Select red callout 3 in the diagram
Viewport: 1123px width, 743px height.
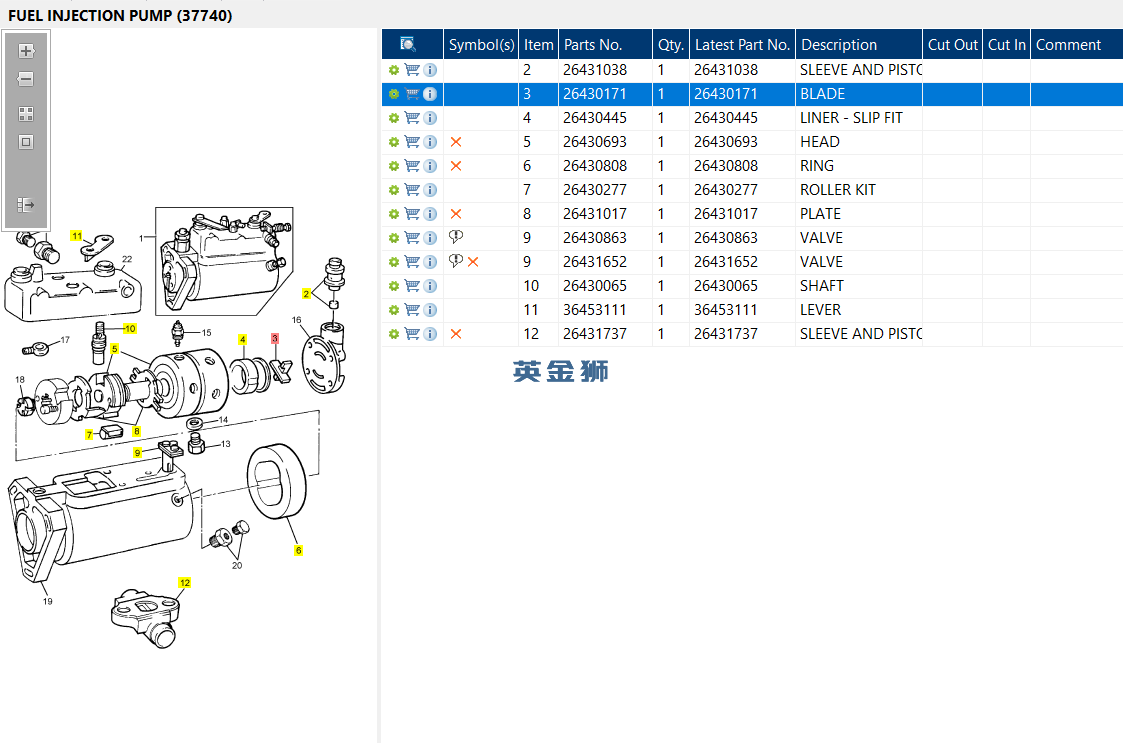pos(274,338)
